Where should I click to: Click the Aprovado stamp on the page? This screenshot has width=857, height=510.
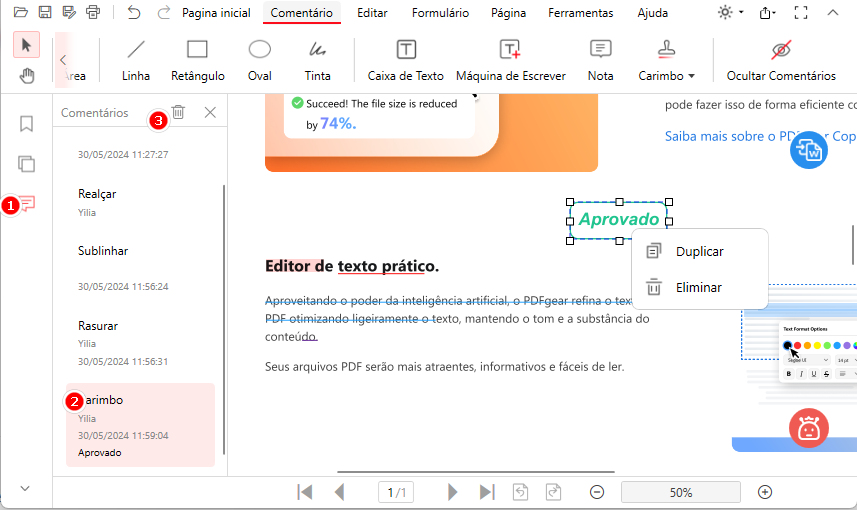tap(619, 220)
